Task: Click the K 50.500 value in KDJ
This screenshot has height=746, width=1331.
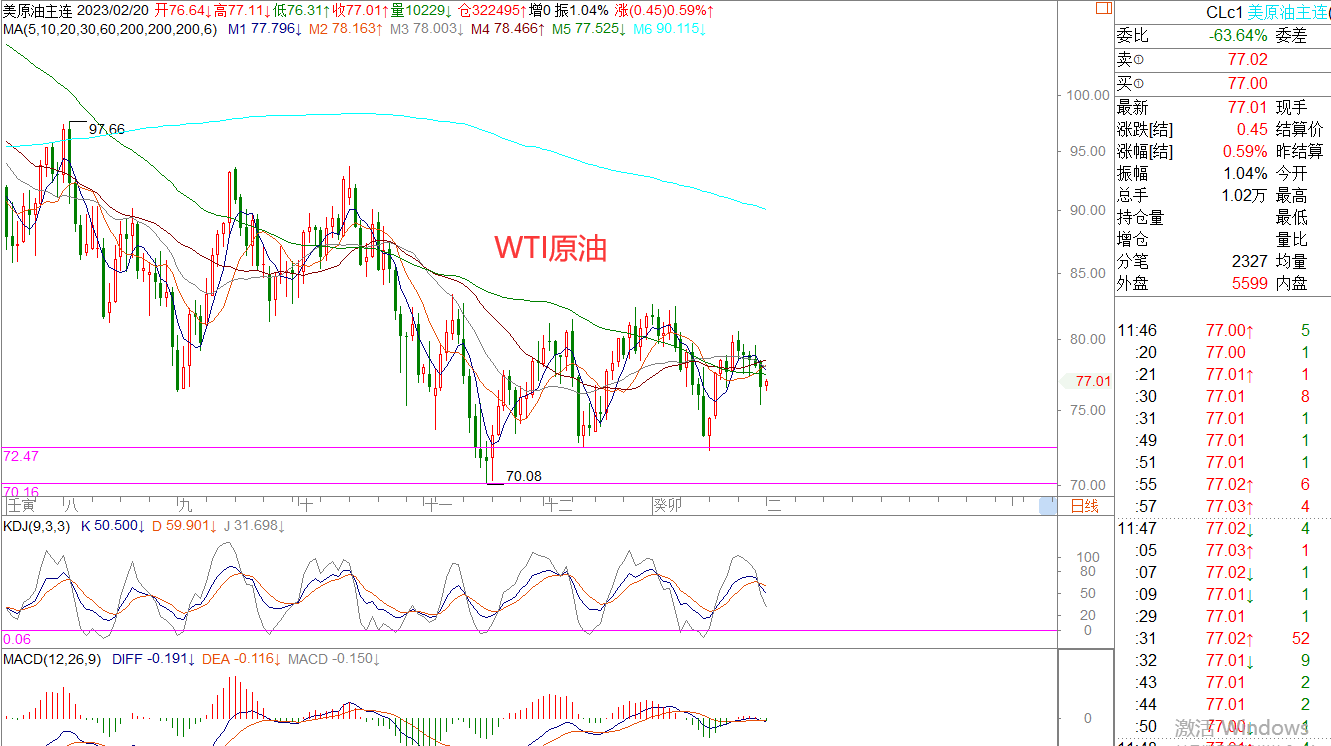Action: click(x=113, y=526)
